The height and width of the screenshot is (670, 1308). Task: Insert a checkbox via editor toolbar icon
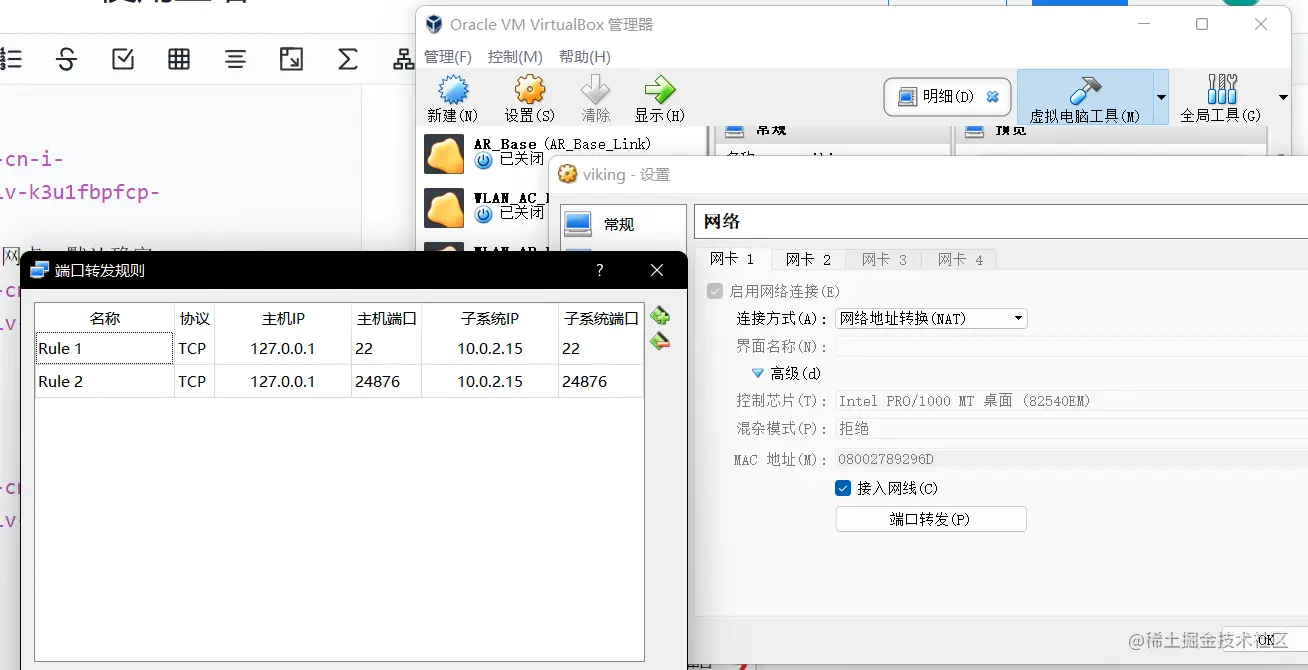click(123, 59)
